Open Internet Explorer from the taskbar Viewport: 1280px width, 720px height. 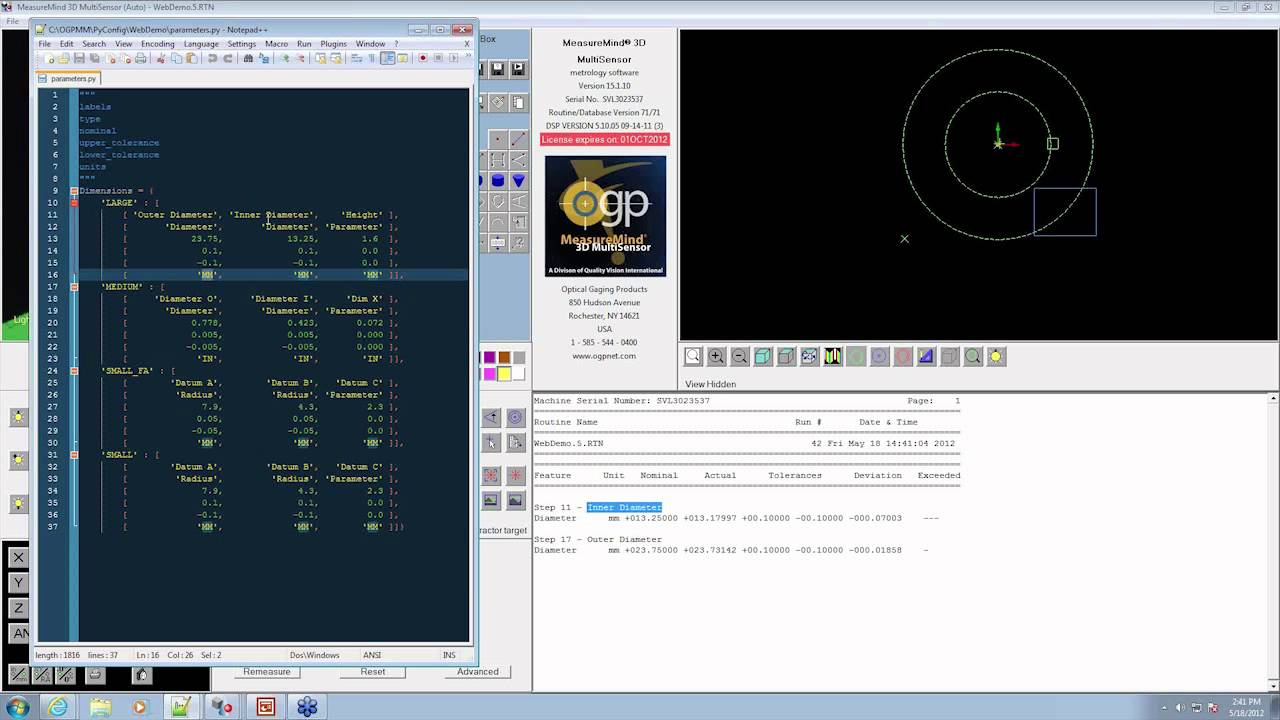pyautogui.click(x=58, y=707)
